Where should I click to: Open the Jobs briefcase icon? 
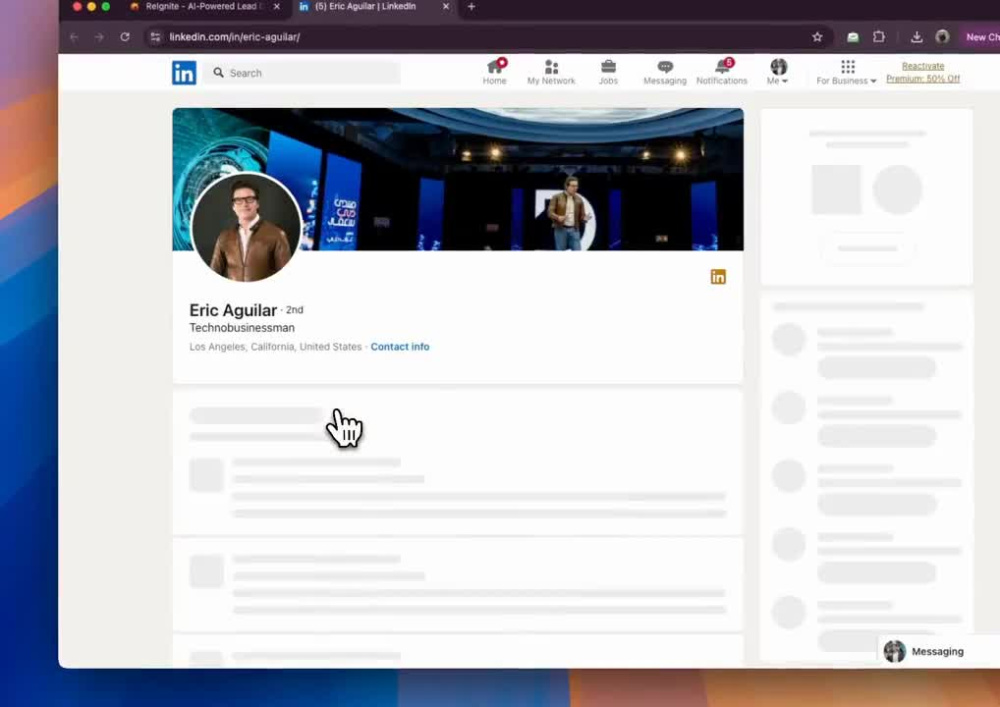(x=608, y=72)
